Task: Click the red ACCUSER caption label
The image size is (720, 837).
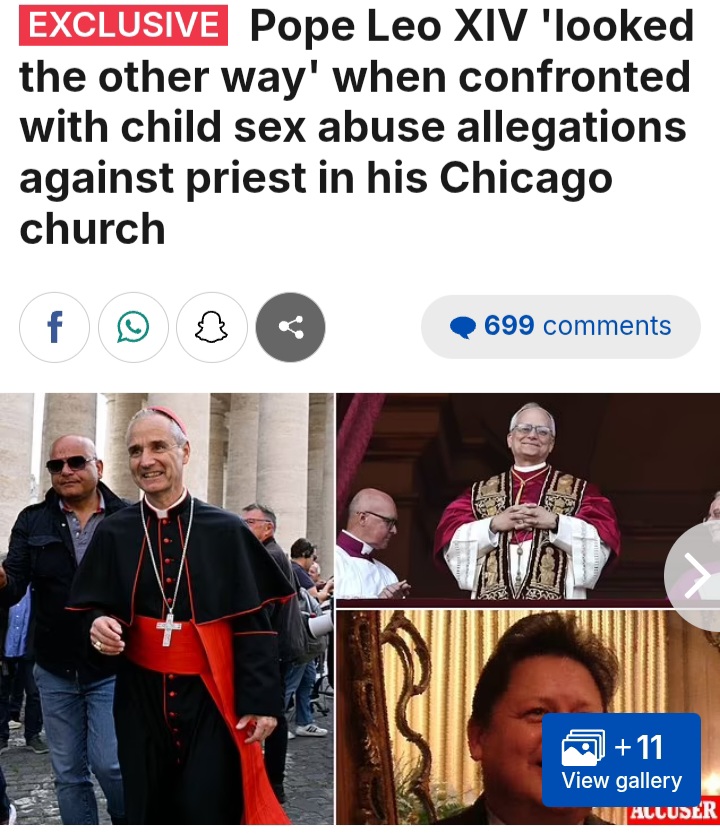Action: tap(673, 811)
